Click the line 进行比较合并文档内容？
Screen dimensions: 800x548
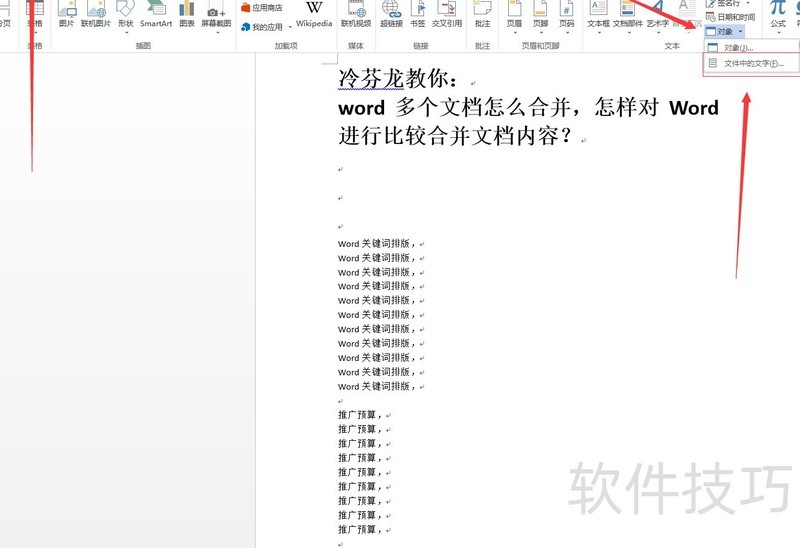click(455, 136)
